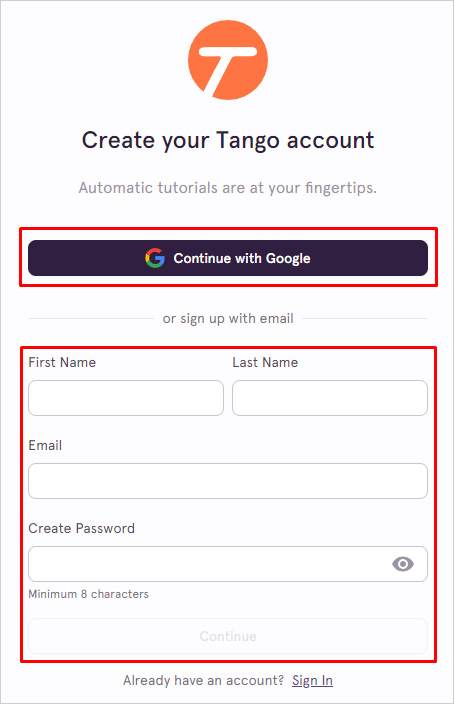Screen dimensions: 454x704
Task: Click the 'or sign up with email' text
Action: [228, 319]
